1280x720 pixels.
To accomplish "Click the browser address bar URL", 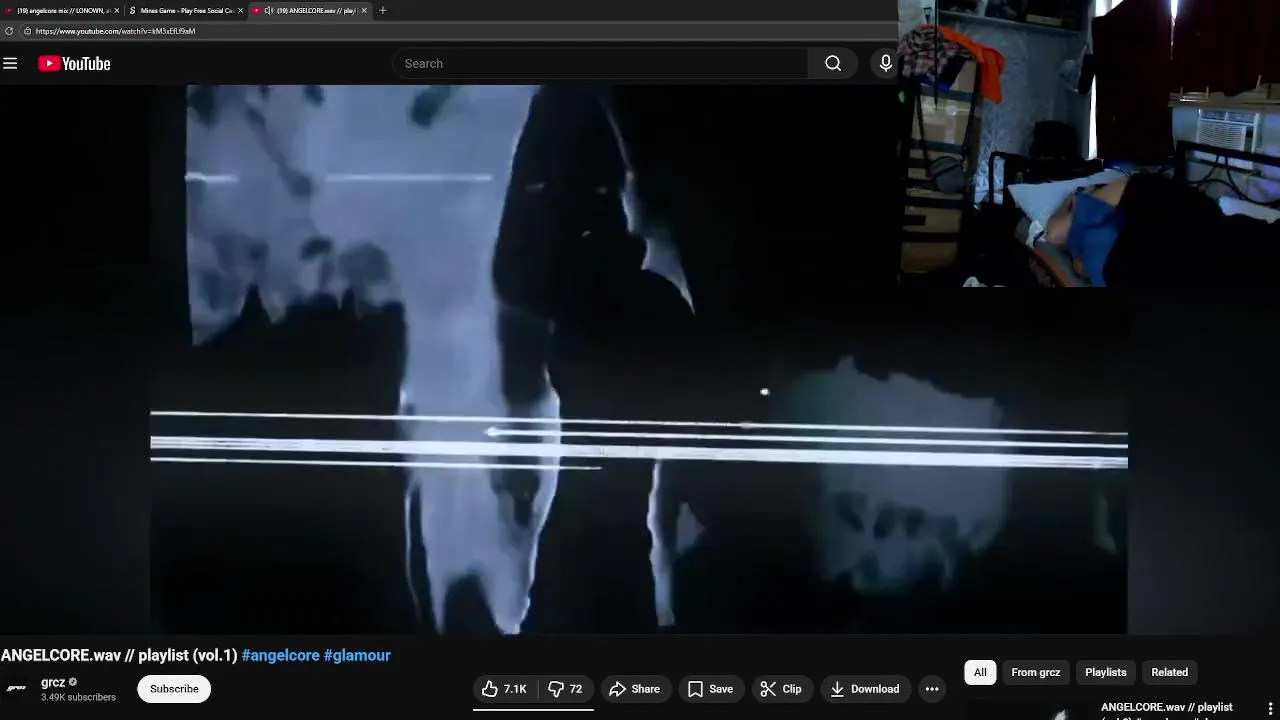I will [115, 31].
